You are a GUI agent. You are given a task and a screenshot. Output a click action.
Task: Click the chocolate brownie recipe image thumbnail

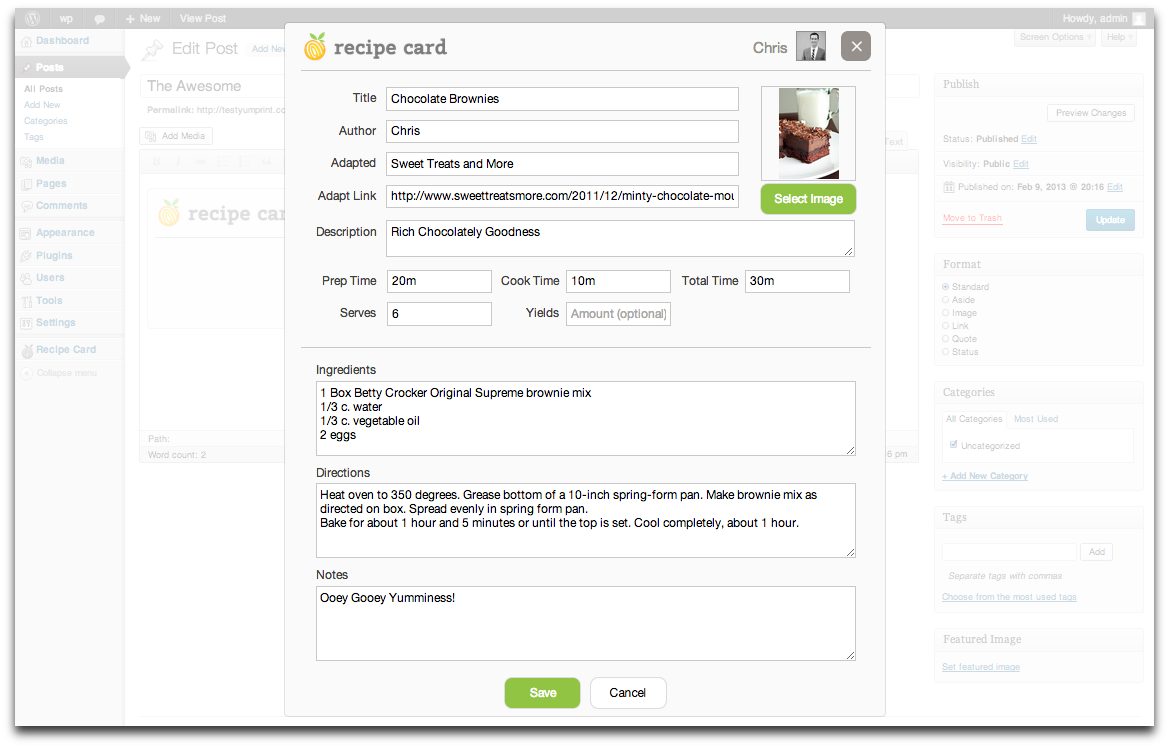(808, 133)
